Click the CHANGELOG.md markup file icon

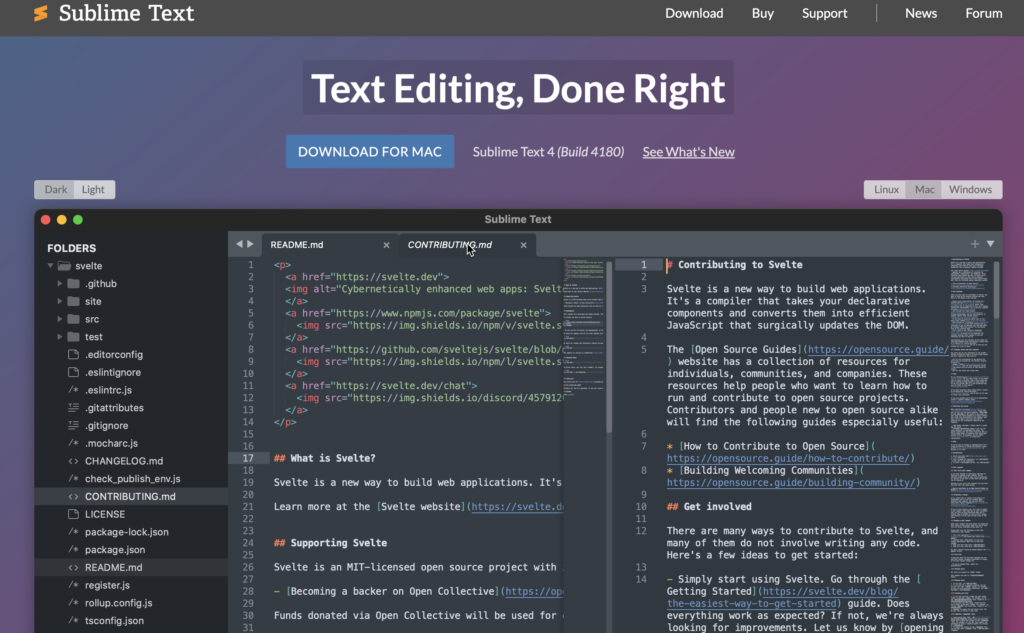pos(73,461)
